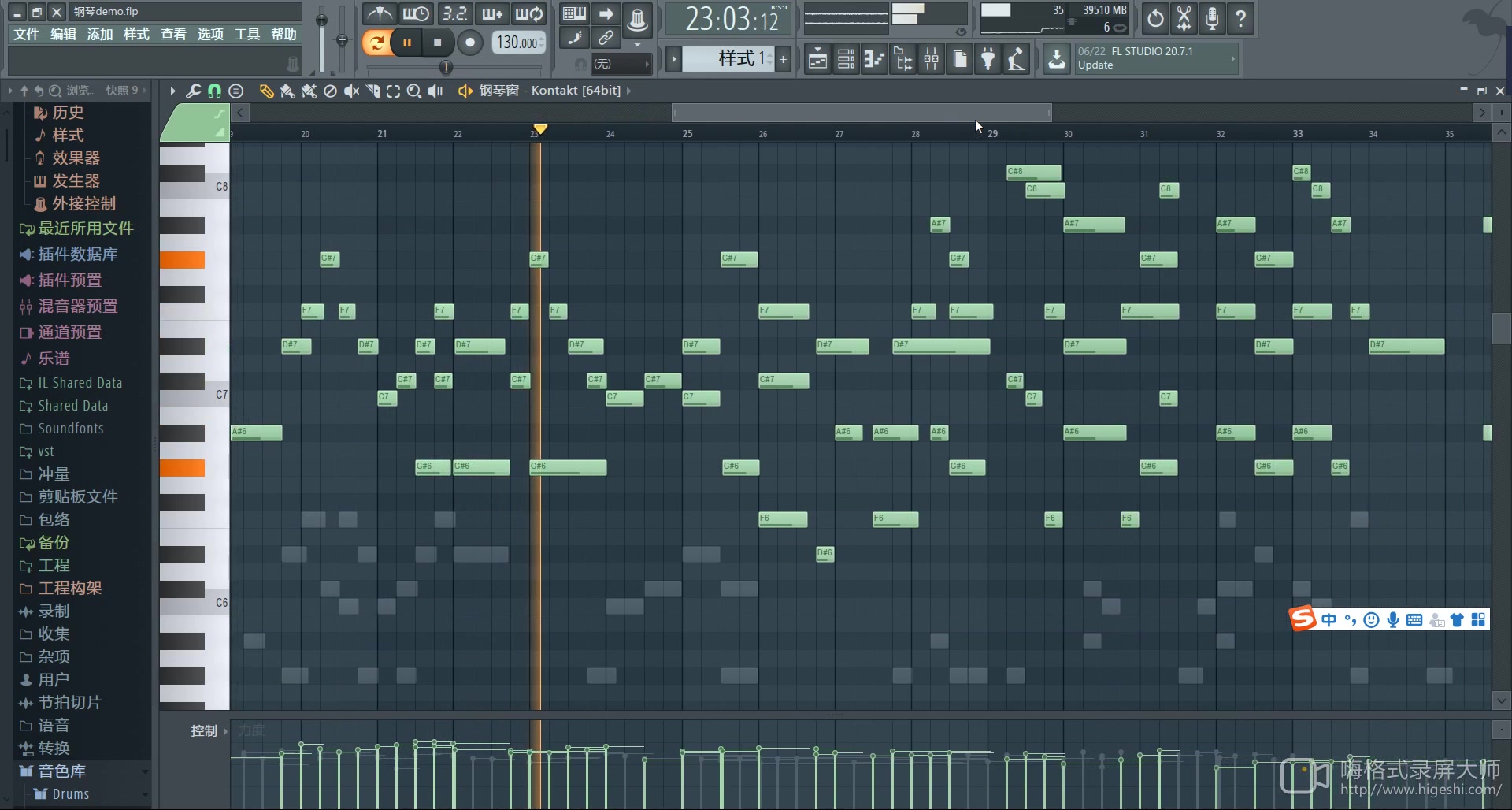Screen dimensions: 1512x810
Task: Open the 添加 menu
Action: 100,35
